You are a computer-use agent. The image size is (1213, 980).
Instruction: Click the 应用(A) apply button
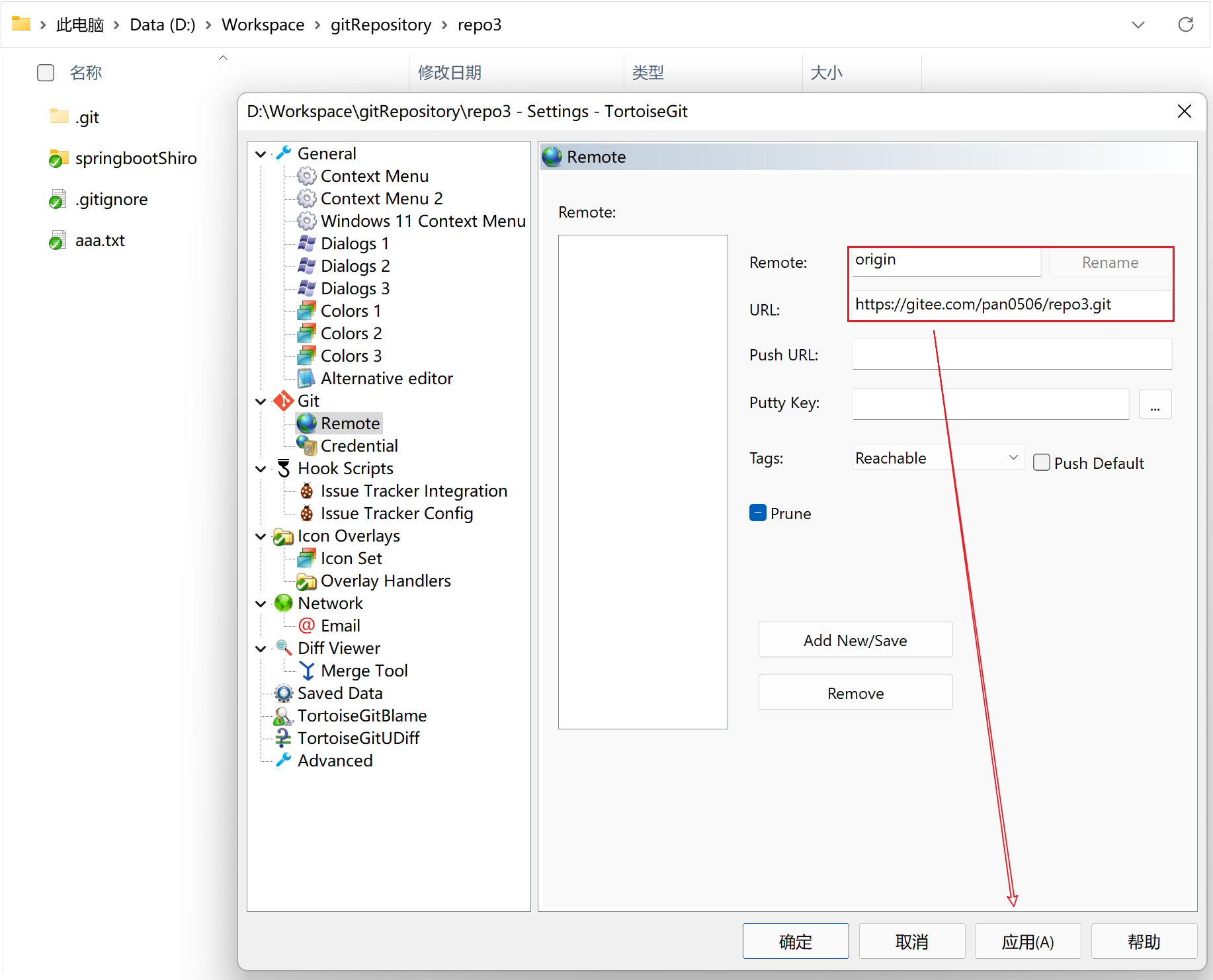point(1027,942)
